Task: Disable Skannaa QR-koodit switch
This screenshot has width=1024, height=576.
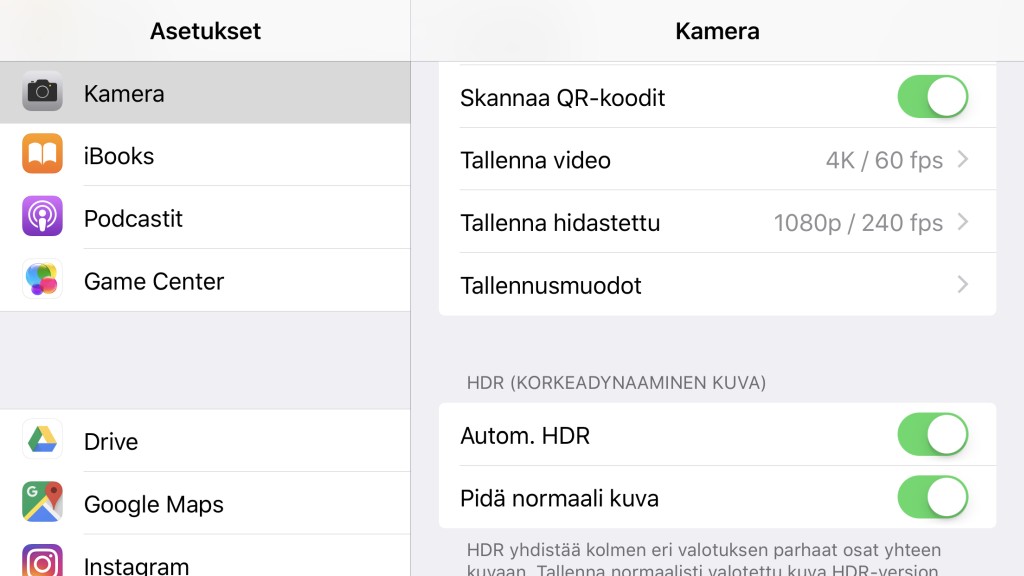Action: coord(933,97)
